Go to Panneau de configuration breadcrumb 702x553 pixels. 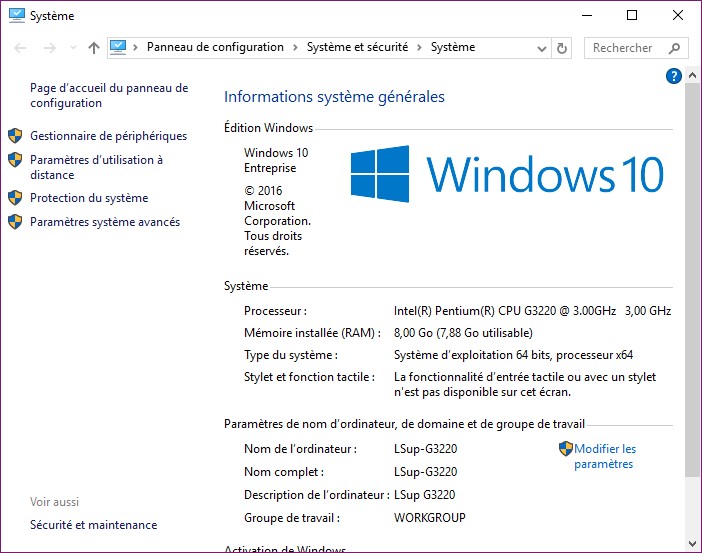click(215, 47)
